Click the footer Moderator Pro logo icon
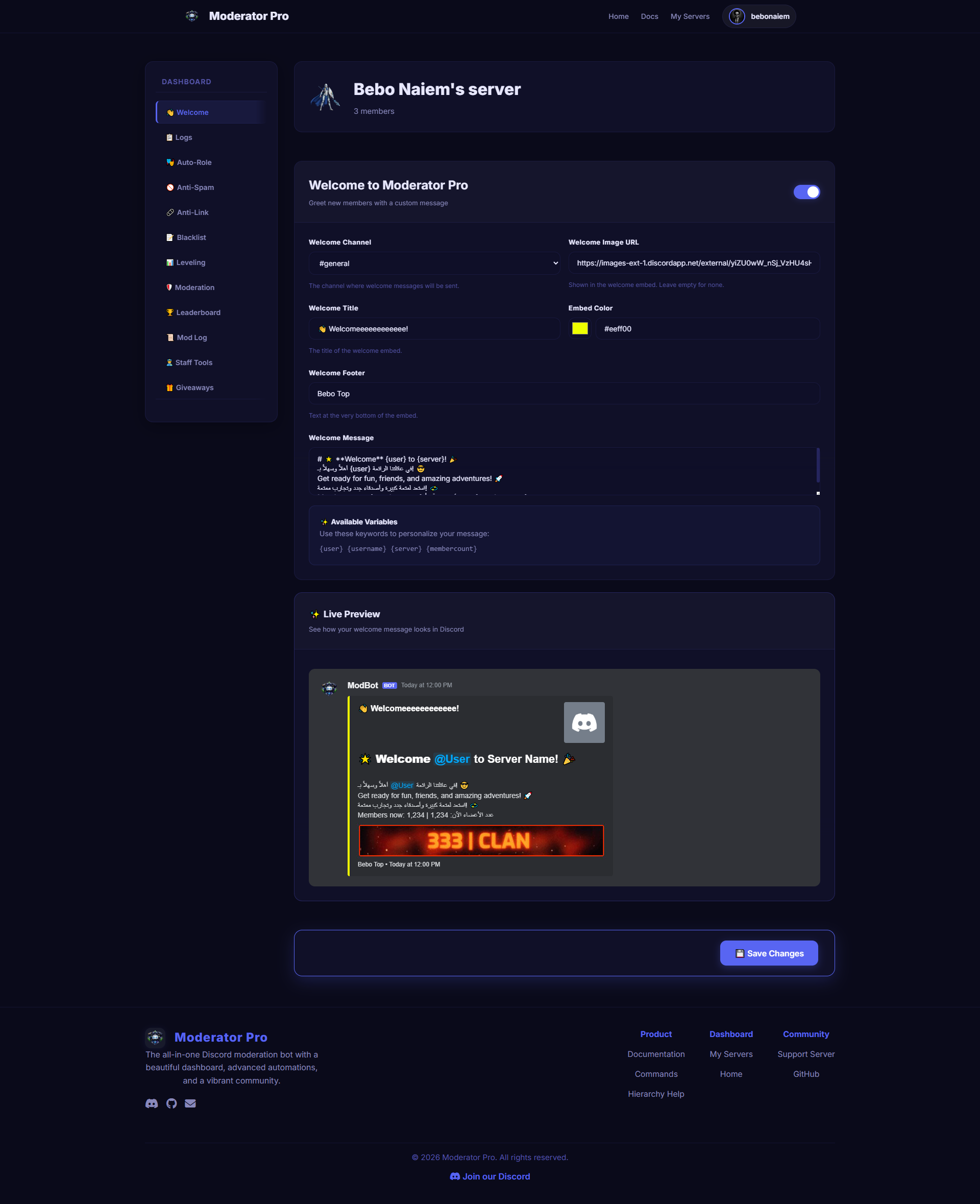The image size is (980, 1204). (155, 1038)
